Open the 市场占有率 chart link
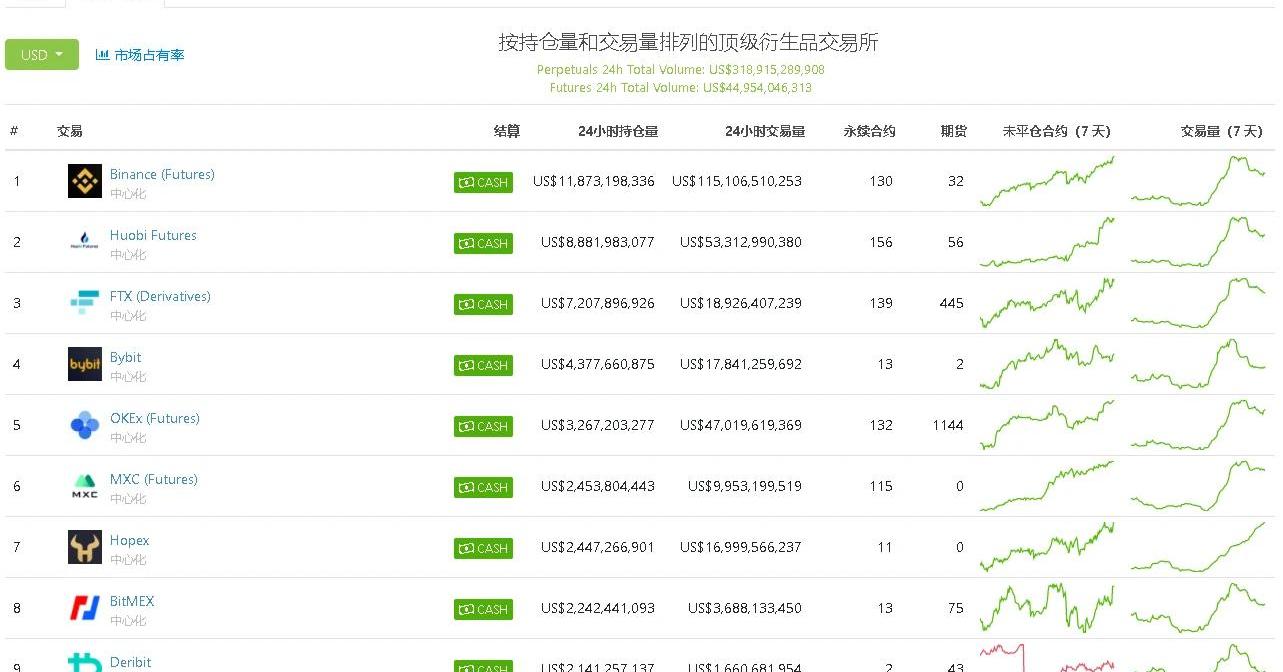This screenshot has width=1283, height=672. [140, 55]
